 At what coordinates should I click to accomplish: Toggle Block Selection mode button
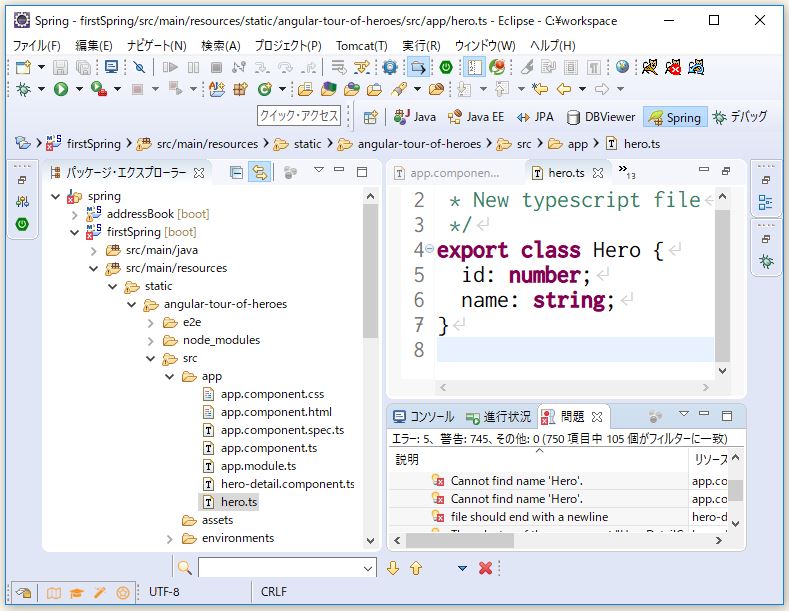pos(571,67)
